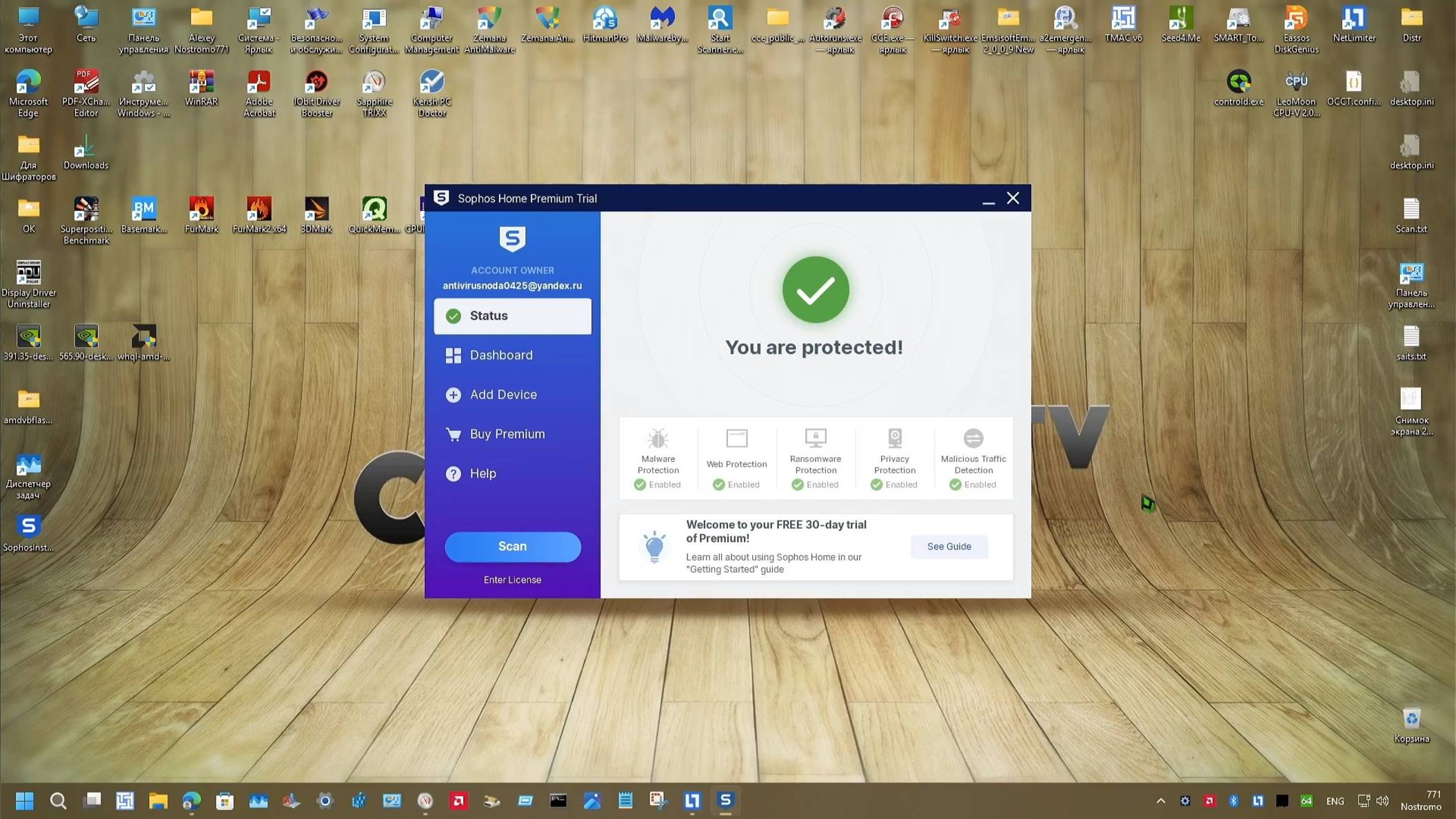Click the Privacy Protection webcam icon
The width and height of the screenshot is (1456, 819).
pyautogui.click(x=894, y=438)
